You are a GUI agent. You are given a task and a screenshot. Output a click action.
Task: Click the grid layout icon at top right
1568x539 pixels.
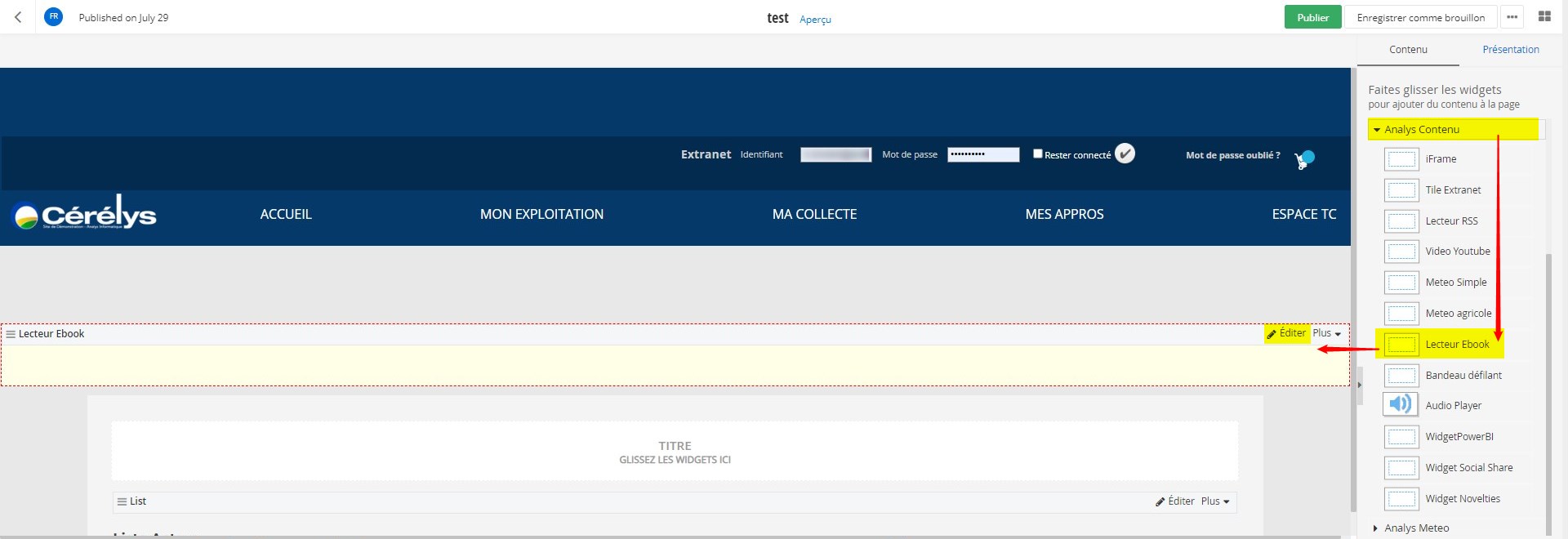coord(1544,16)
